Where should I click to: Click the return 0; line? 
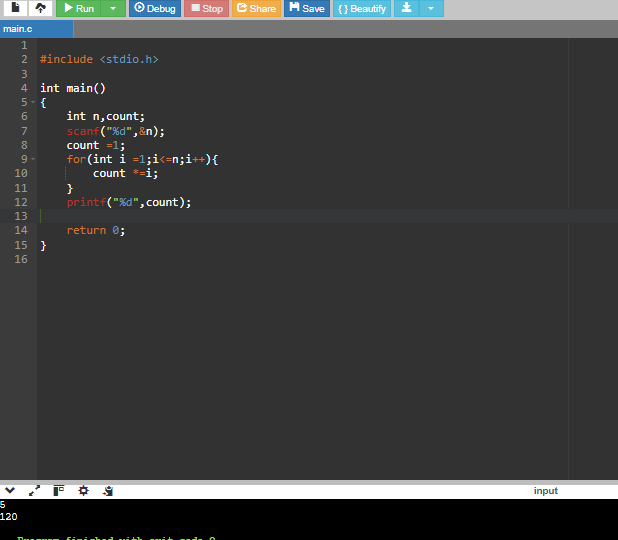[x=96, y=231]
